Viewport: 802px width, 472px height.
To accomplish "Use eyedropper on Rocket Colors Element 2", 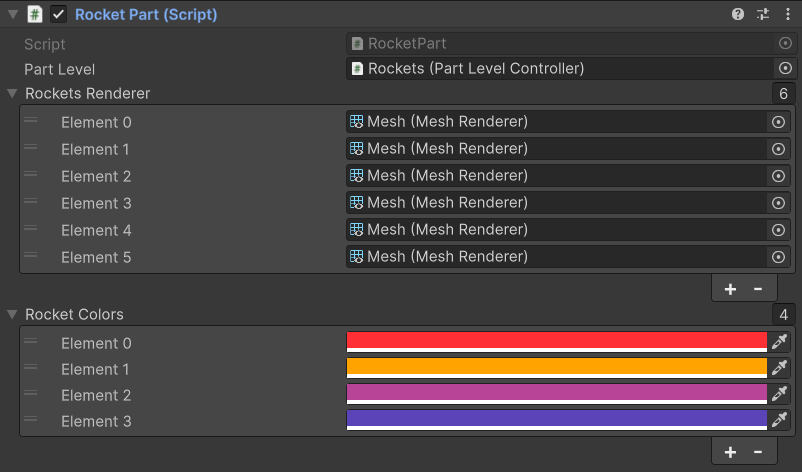I will tap(780, 394).
